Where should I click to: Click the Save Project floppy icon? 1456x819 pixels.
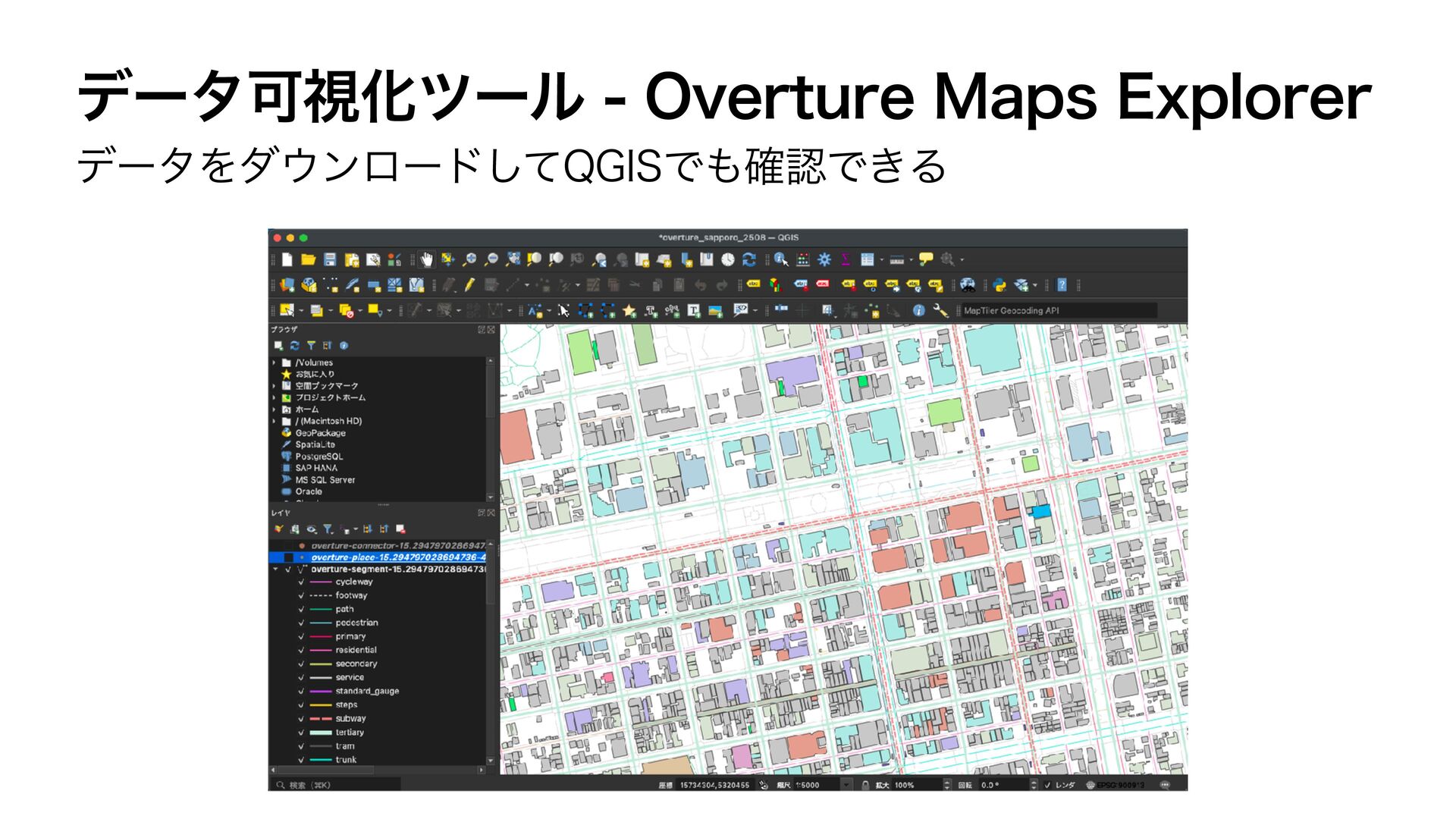coord(330,260)
